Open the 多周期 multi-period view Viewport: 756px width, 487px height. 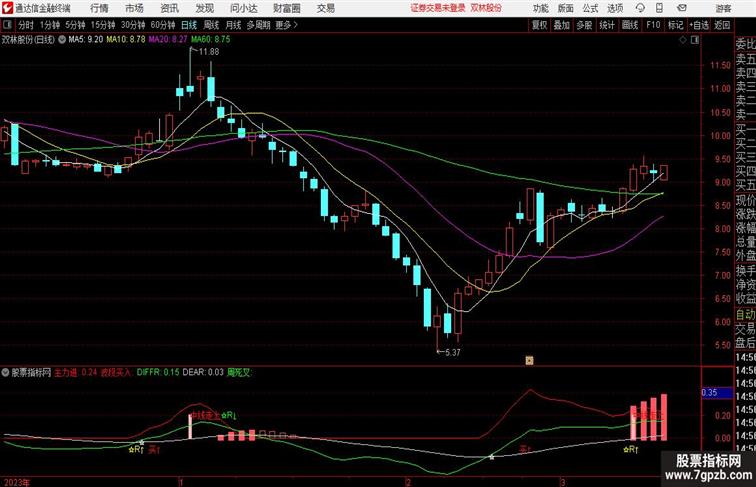point(258,25)
